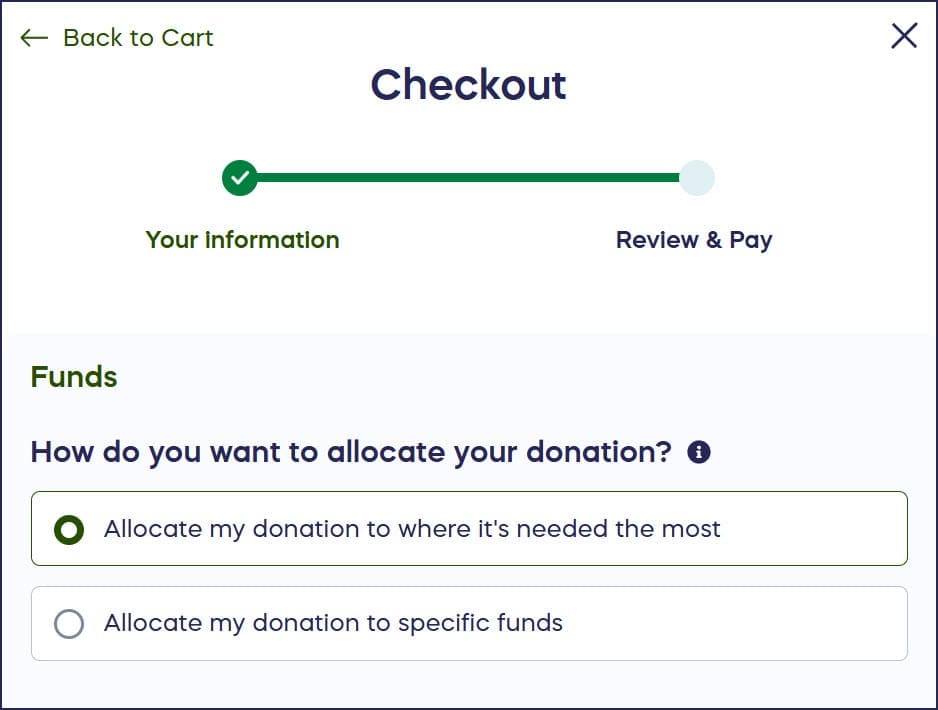Viewport: 938px width, 710px height.
Task: Click the green checkmark step icon
Action: tap(240, 178)
